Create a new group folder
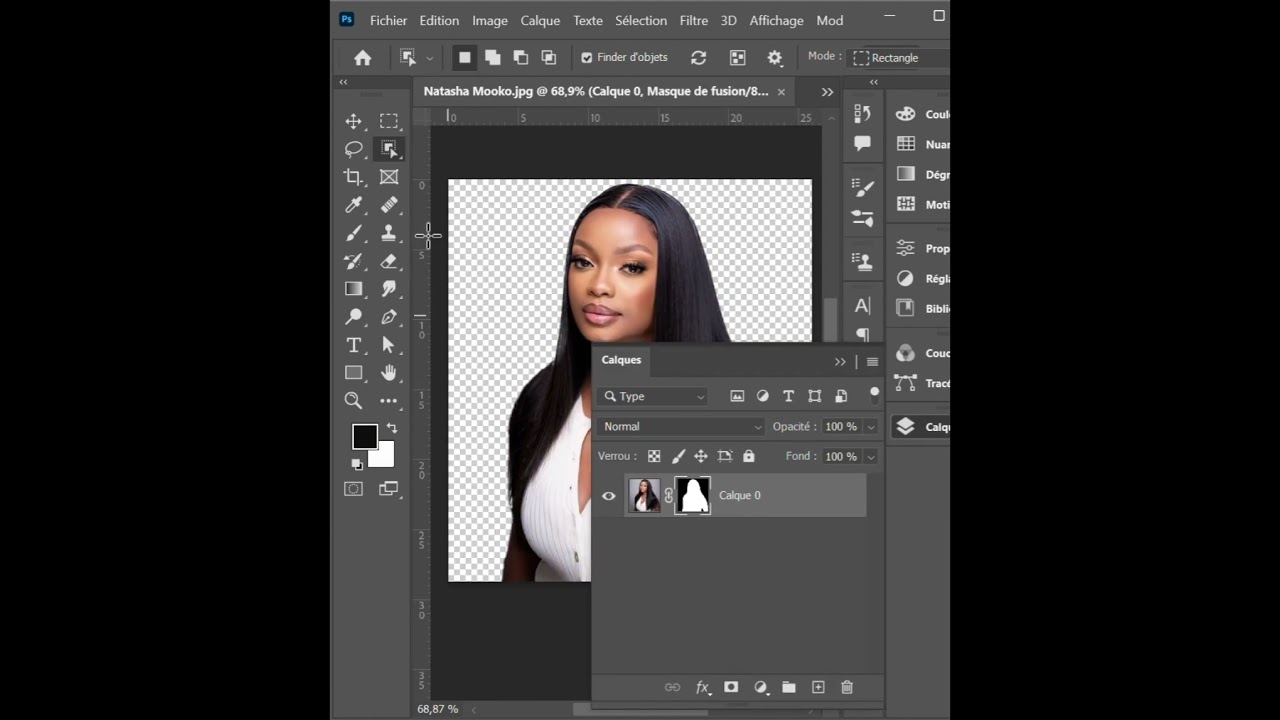Viewport: 1280px width, 720px height. pyautogui.click(x=789, y=687)
